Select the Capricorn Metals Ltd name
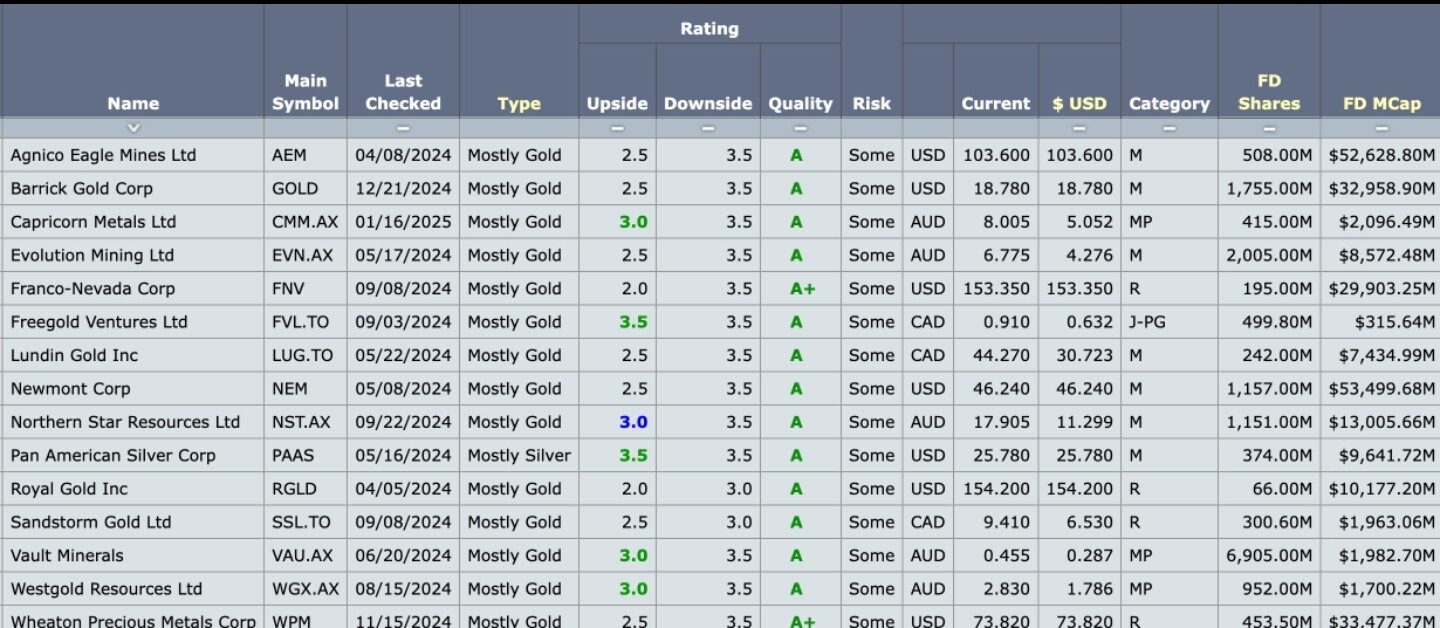Image resolution: width=1440 pixels, height=628 pixels. tap(93, 222)
